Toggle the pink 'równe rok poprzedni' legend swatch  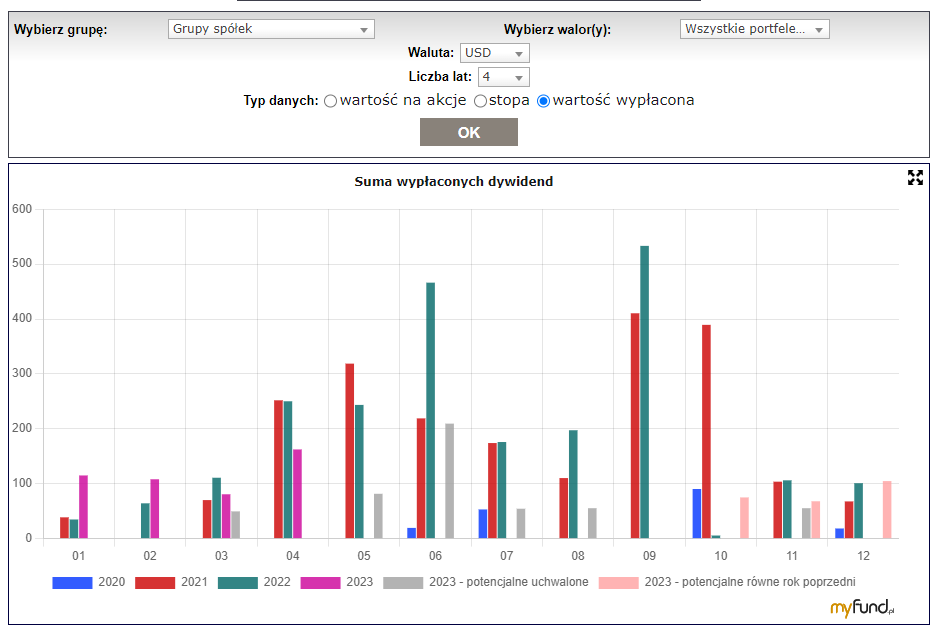[619, 582]
